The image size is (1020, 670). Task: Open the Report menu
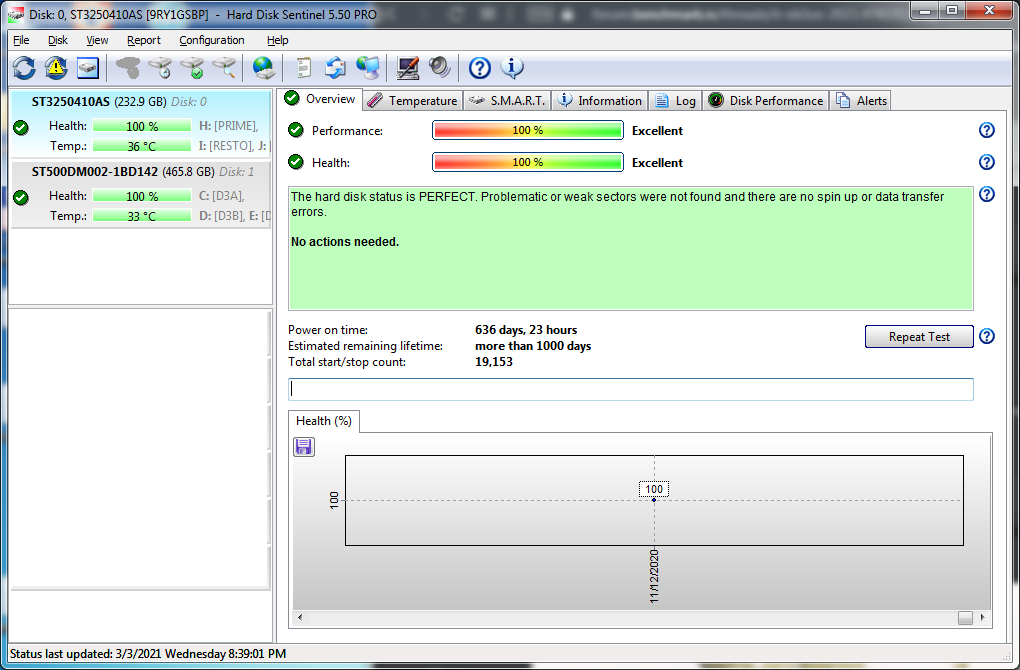(143, 40)
